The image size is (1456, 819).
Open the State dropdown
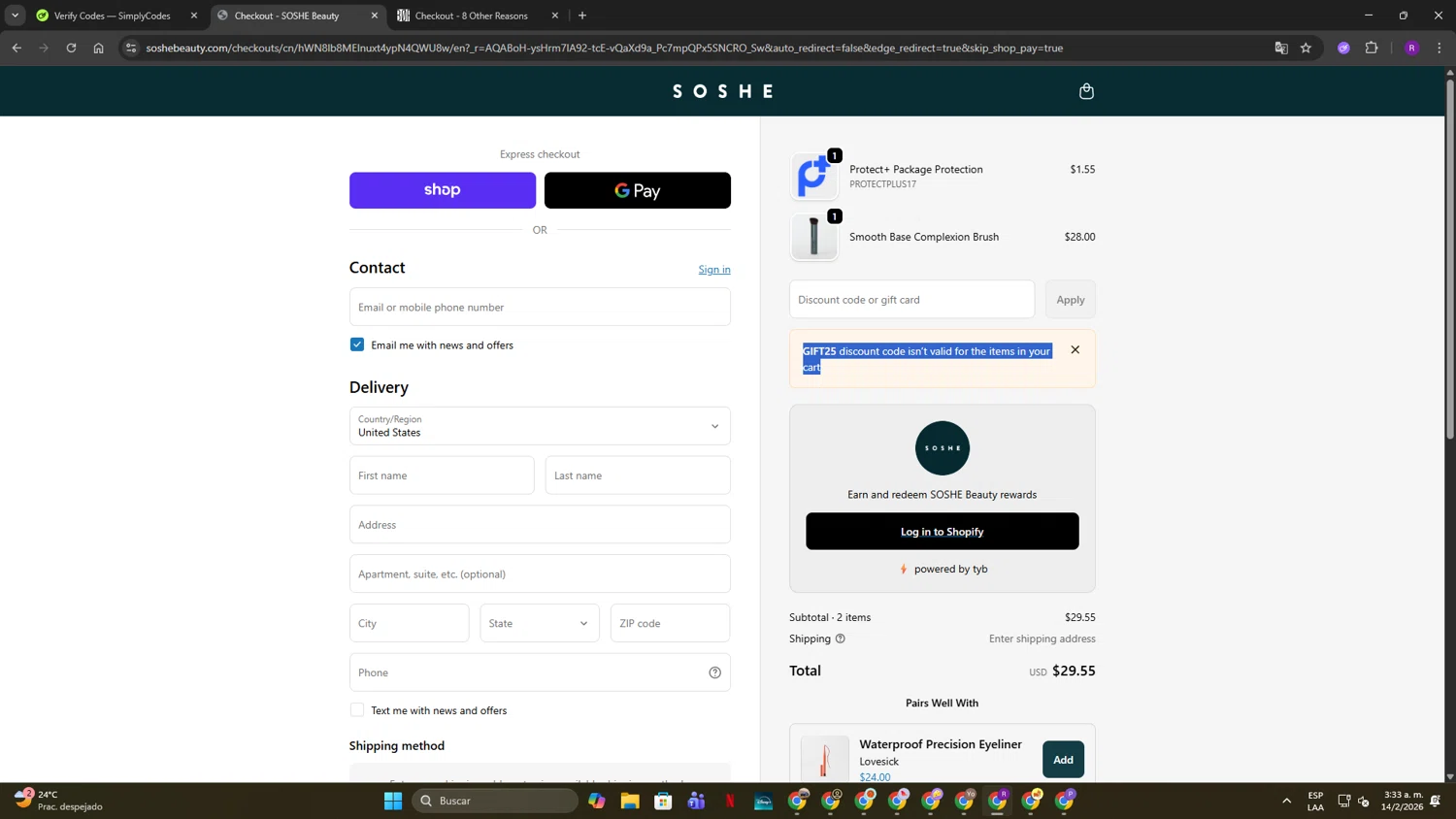click(x=540, y=623)
